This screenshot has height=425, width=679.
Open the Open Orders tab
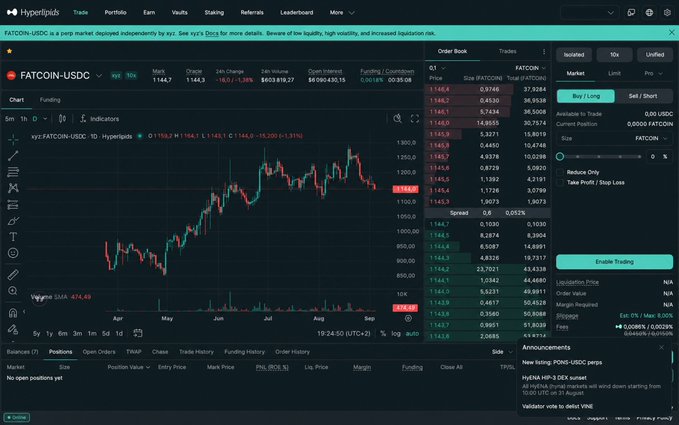99,352
